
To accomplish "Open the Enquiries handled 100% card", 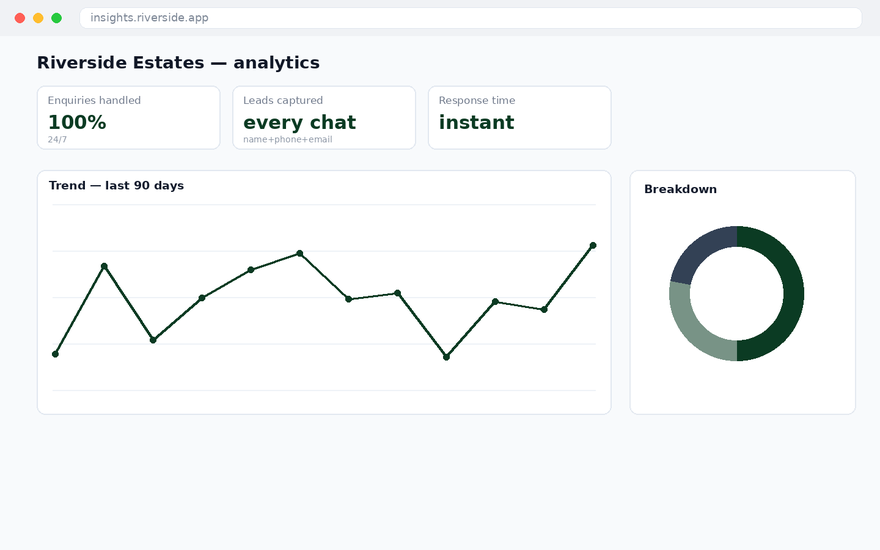I will (129, 118).
